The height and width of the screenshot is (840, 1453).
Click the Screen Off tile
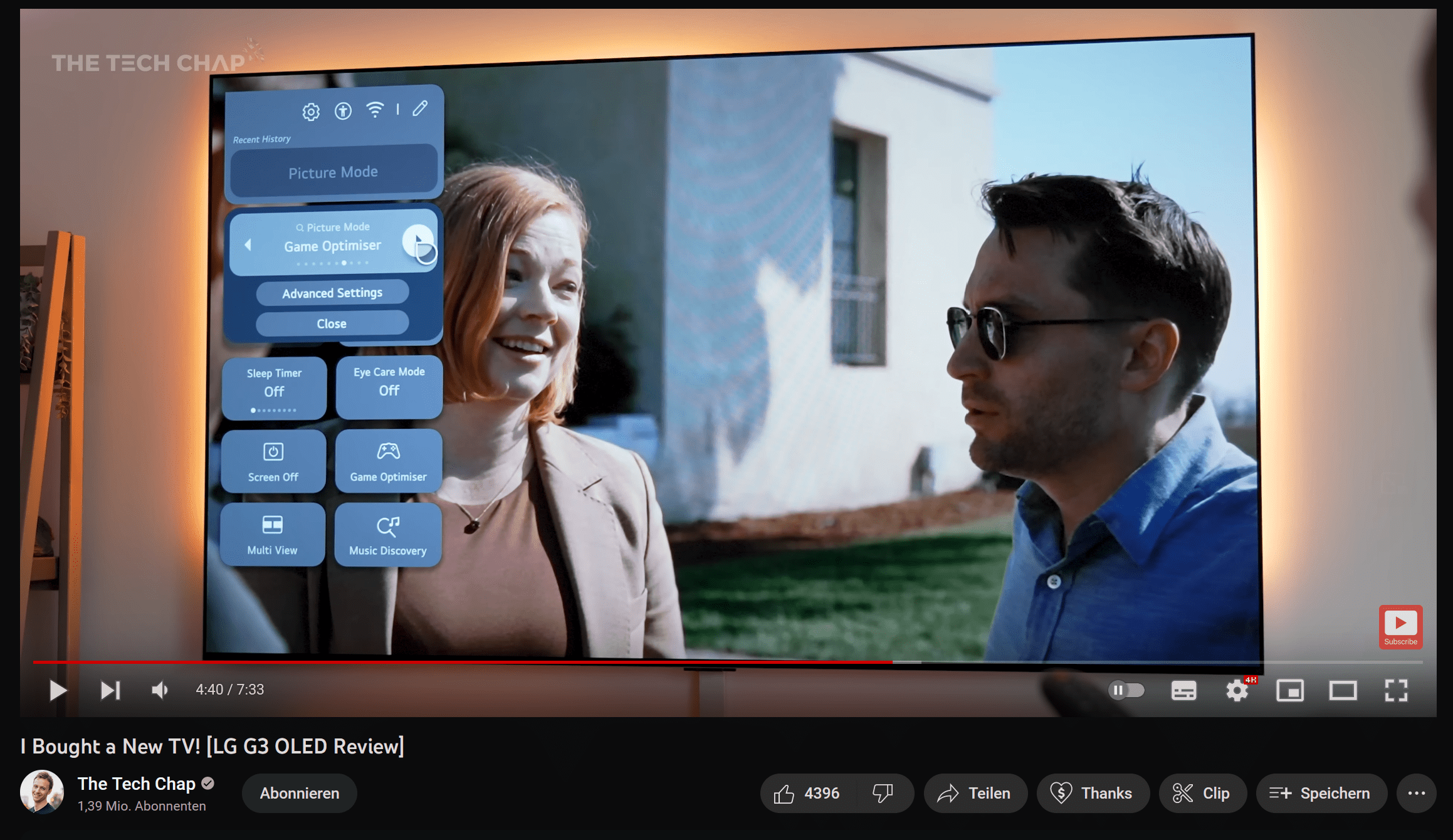point(273,461)
